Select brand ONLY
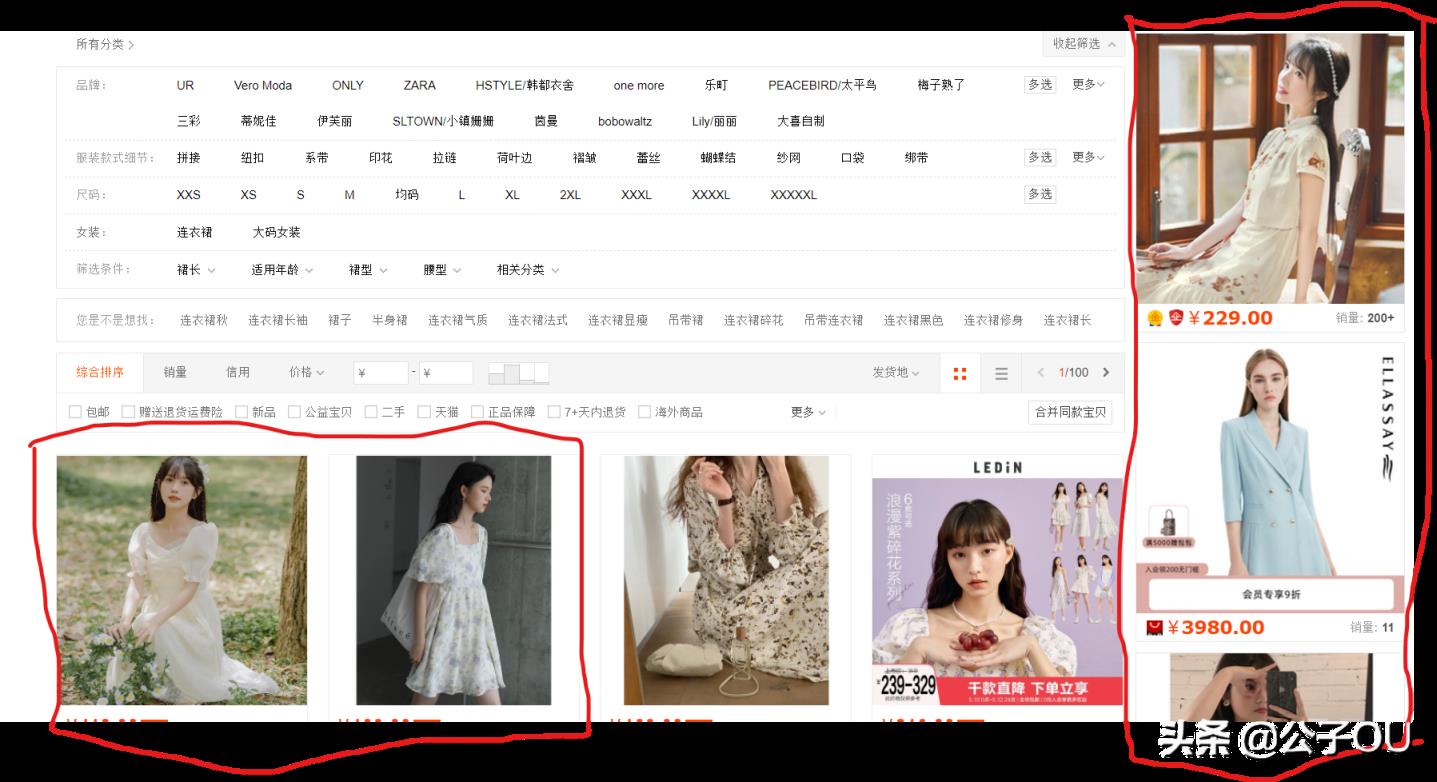The image size is (1437, 782). pyautogui.click(x=348, y=85)
